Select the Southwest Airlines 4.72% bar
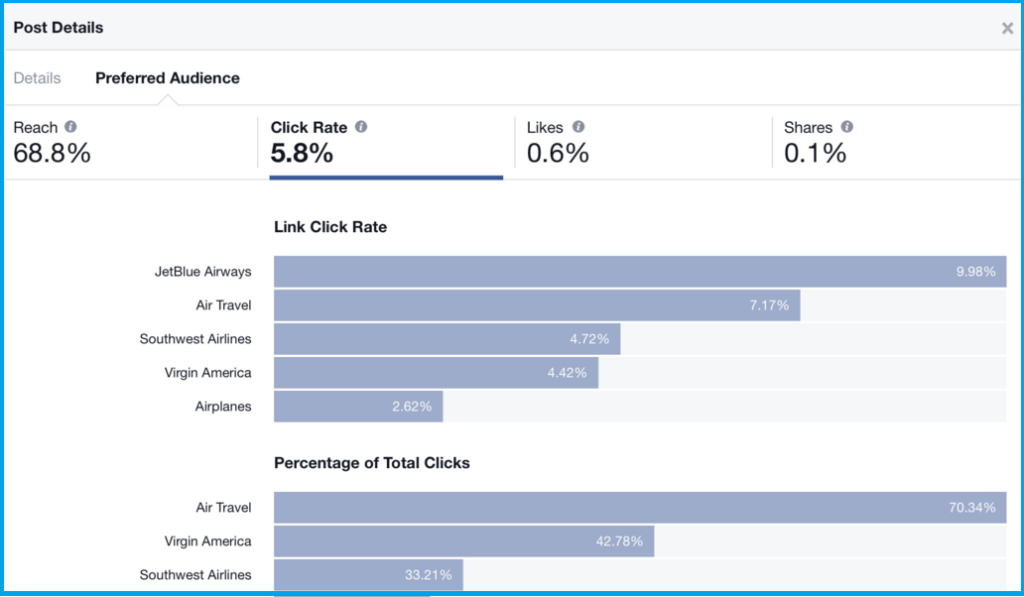This screenshot has width=1024, height=597. [447, 339]
